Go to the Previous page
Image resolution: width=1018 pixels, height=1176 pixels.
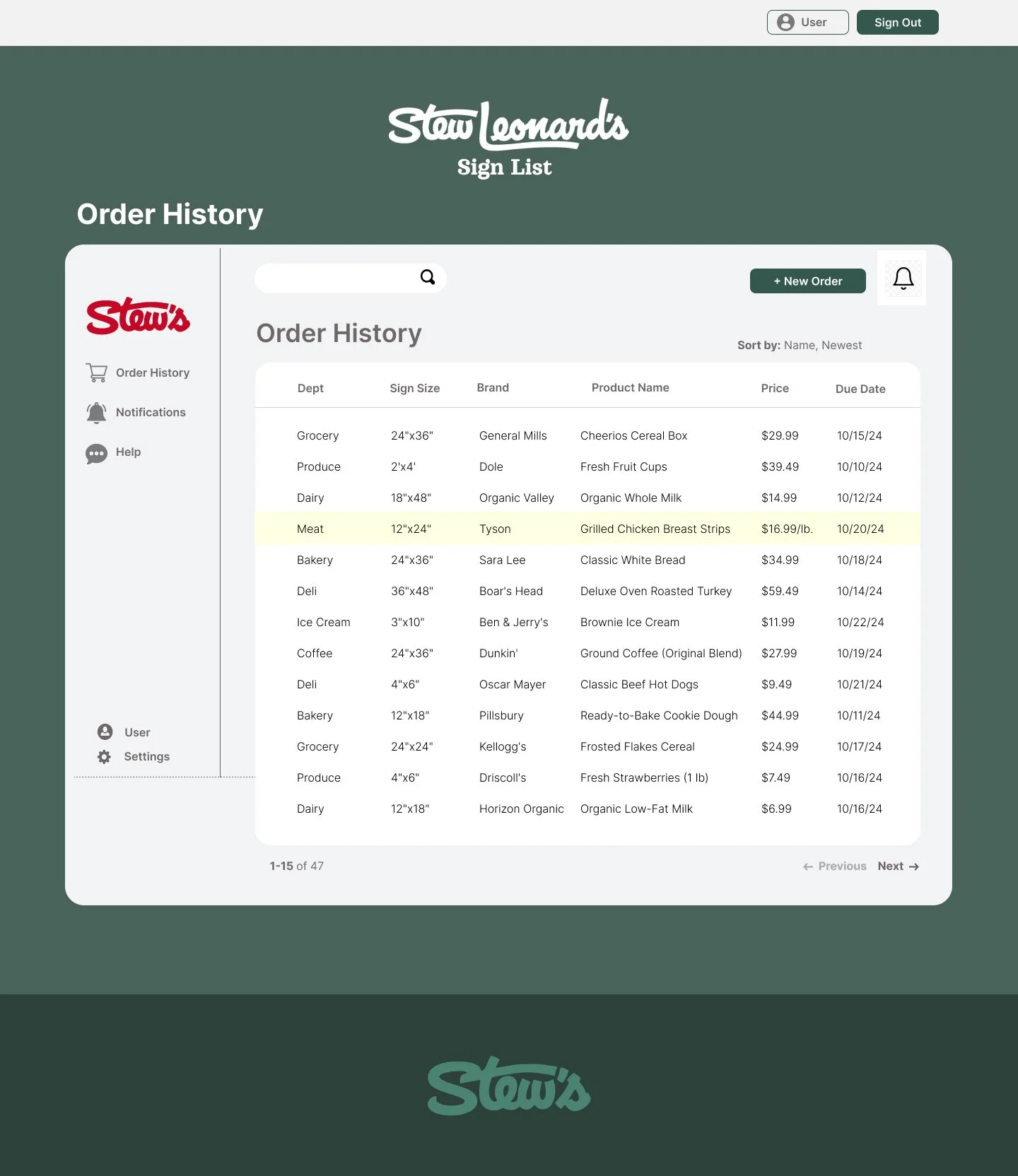pyautogui.click(x=835, y=866)
